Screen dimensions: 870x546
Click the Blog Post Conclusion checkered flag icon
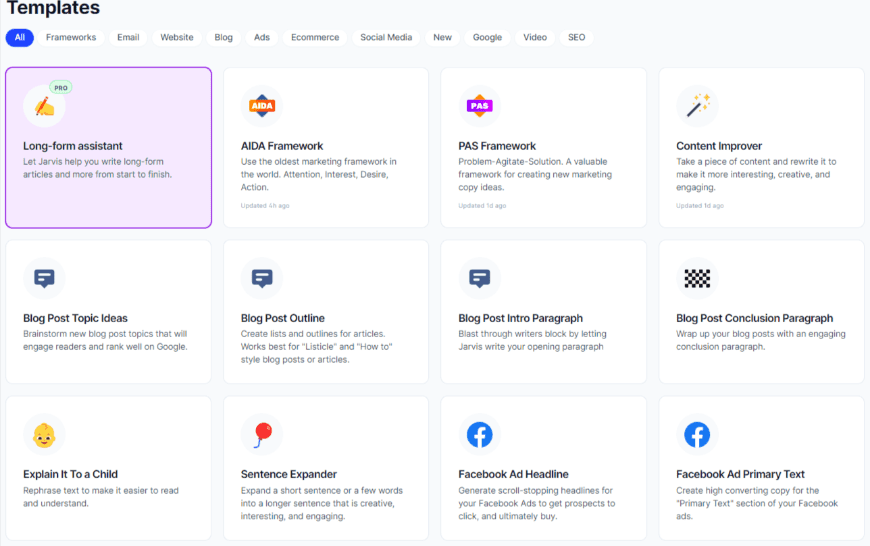[697, 278]
